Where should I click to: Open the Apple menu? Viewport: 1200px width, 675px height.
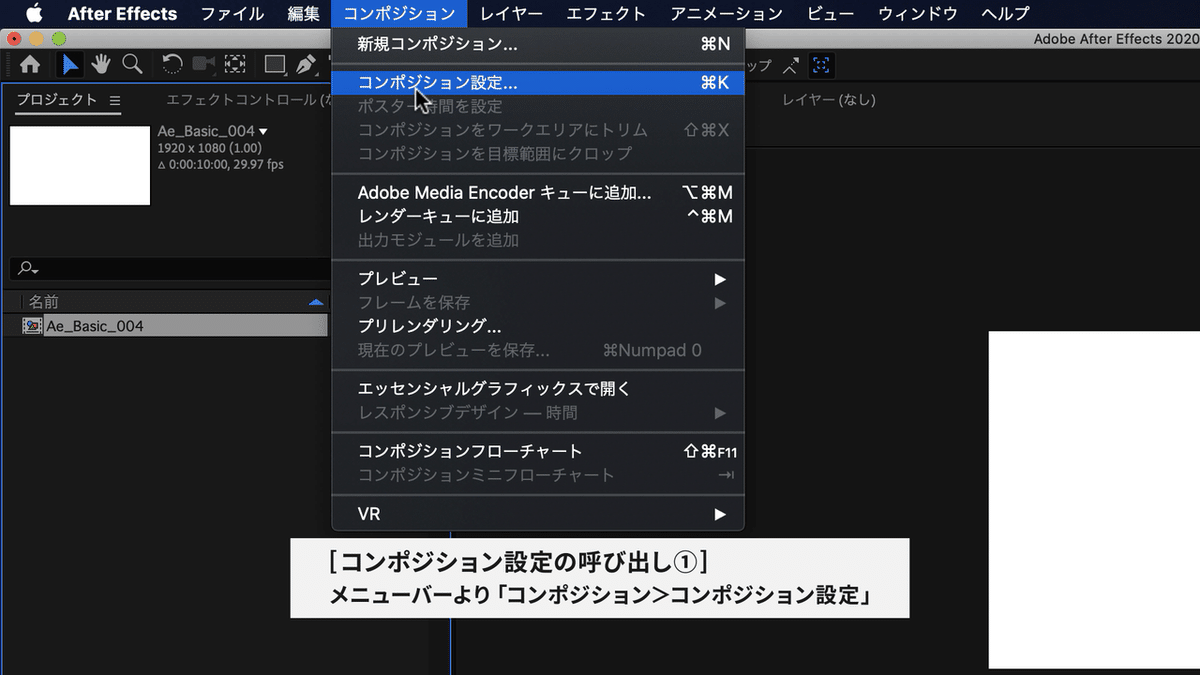pyautogui.click(x=33, y=14)
